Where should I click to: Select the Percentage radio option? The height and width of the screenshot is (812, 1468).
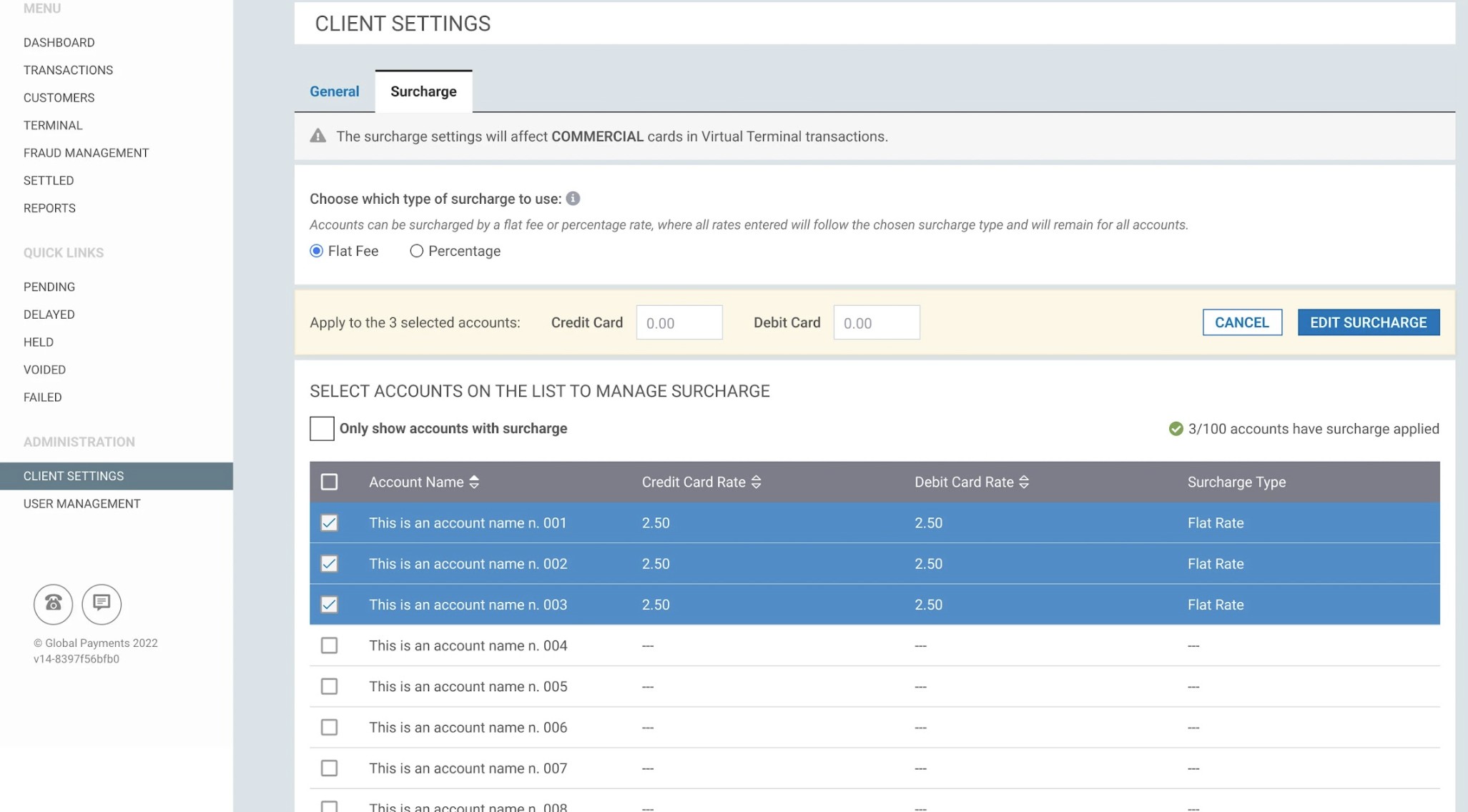click(416, 251)
